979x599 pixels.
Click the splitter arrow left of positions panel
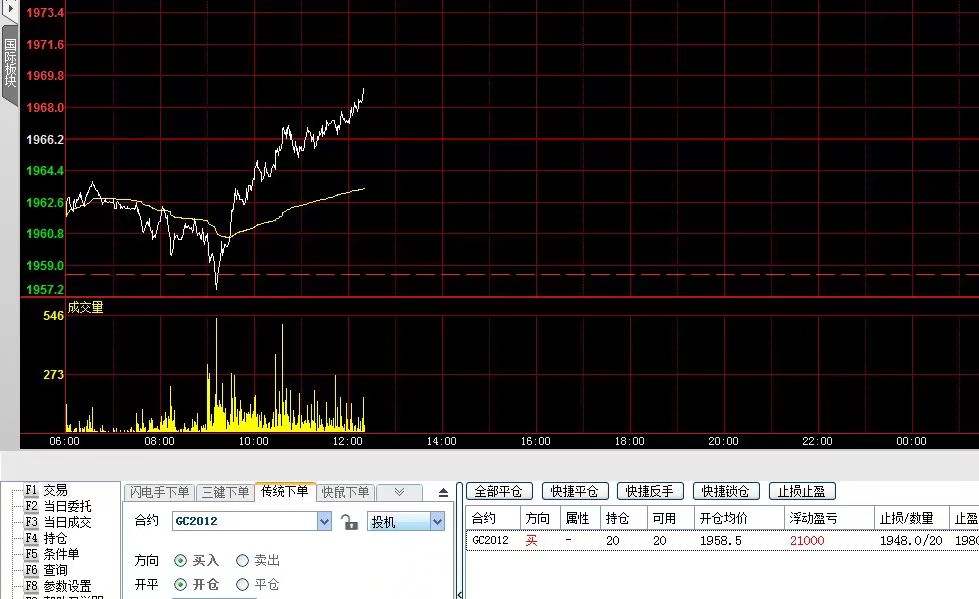(x=460, y=593)
